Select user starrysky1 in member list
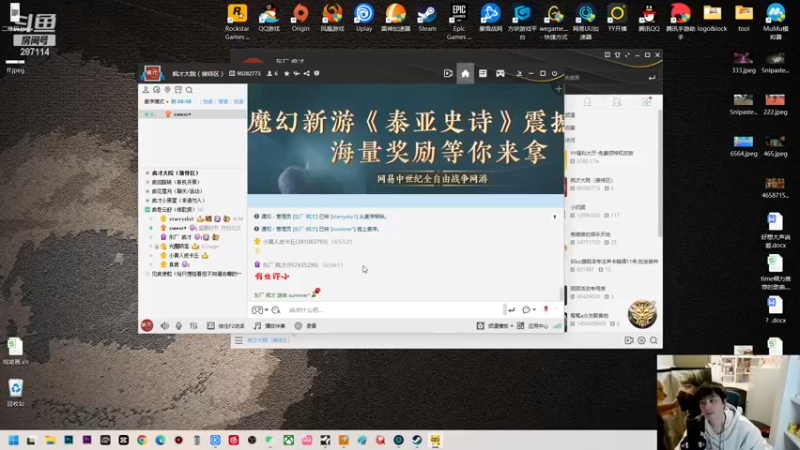The width and height of the screenshot is (800, 450). pos(181,219)
